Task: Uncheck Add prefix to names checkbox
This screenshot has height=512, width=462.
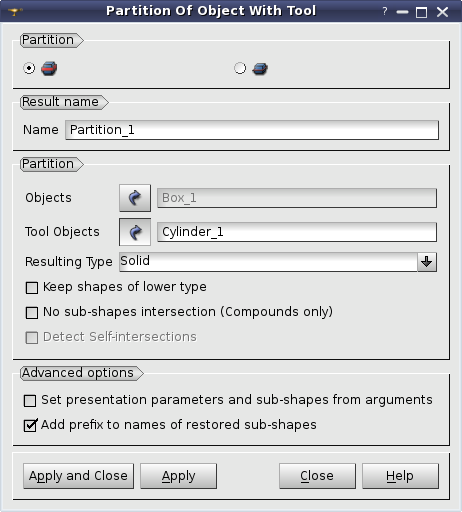Action: click(x=30, y=425)
